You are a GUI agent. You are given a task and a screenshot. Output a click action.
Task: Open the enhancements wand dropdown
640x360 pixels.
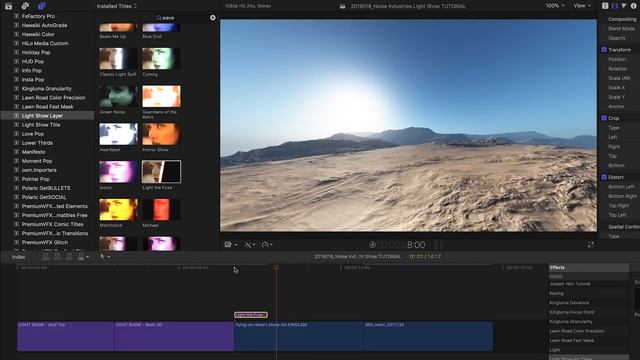tap(250, 244)
